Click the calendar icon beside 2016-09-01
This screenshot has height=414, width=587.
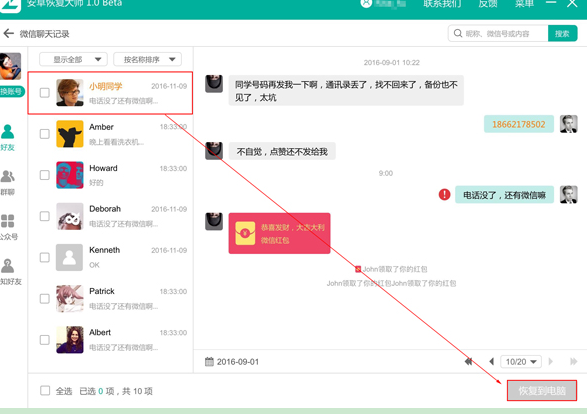point(209,362)
